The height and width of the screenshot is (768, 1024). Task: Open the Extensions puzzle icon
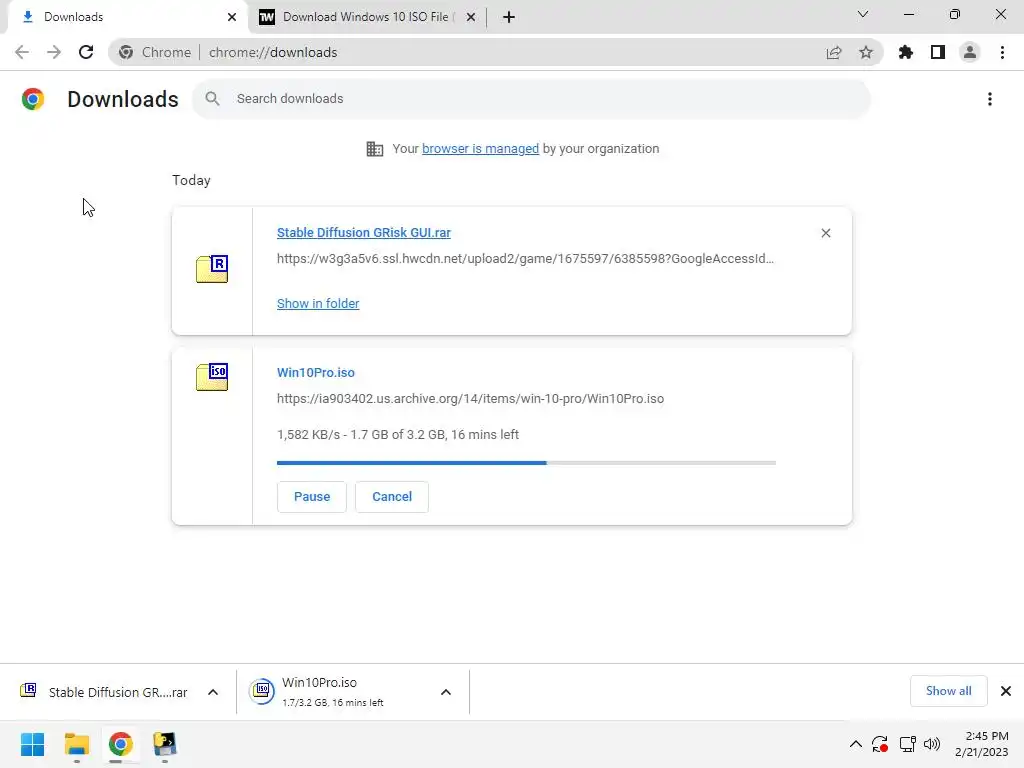(x=906, y=52)
